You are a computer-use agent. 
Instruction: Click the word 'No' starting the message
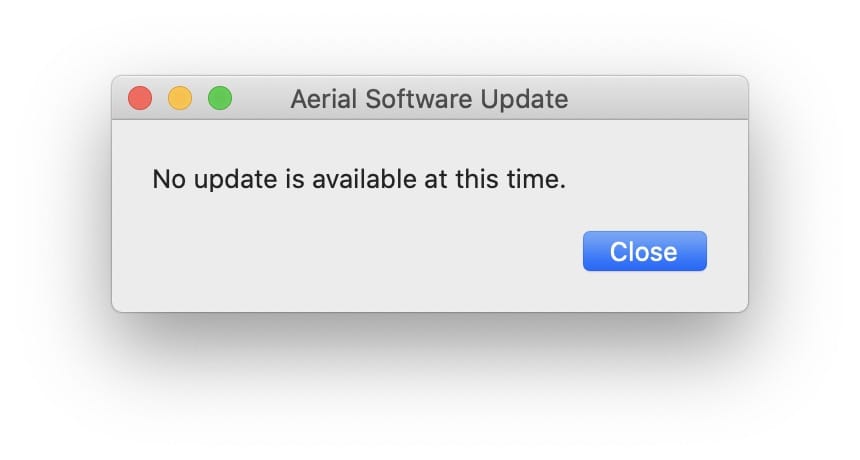click(x=169, y=179)
